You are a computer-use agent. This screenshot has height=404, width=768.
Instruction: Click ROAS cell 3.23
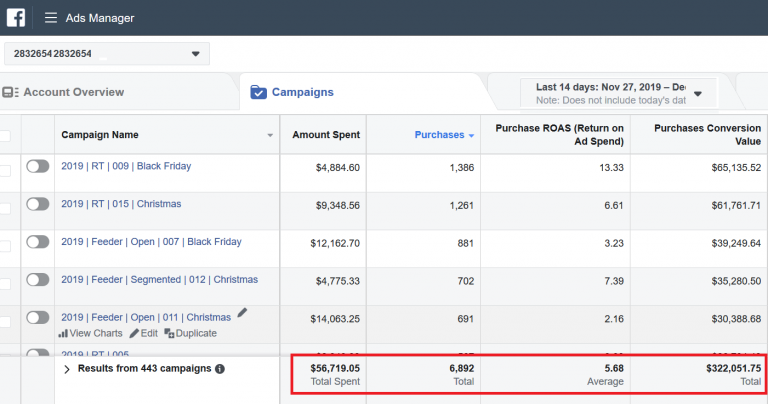[x=614, y=243]
